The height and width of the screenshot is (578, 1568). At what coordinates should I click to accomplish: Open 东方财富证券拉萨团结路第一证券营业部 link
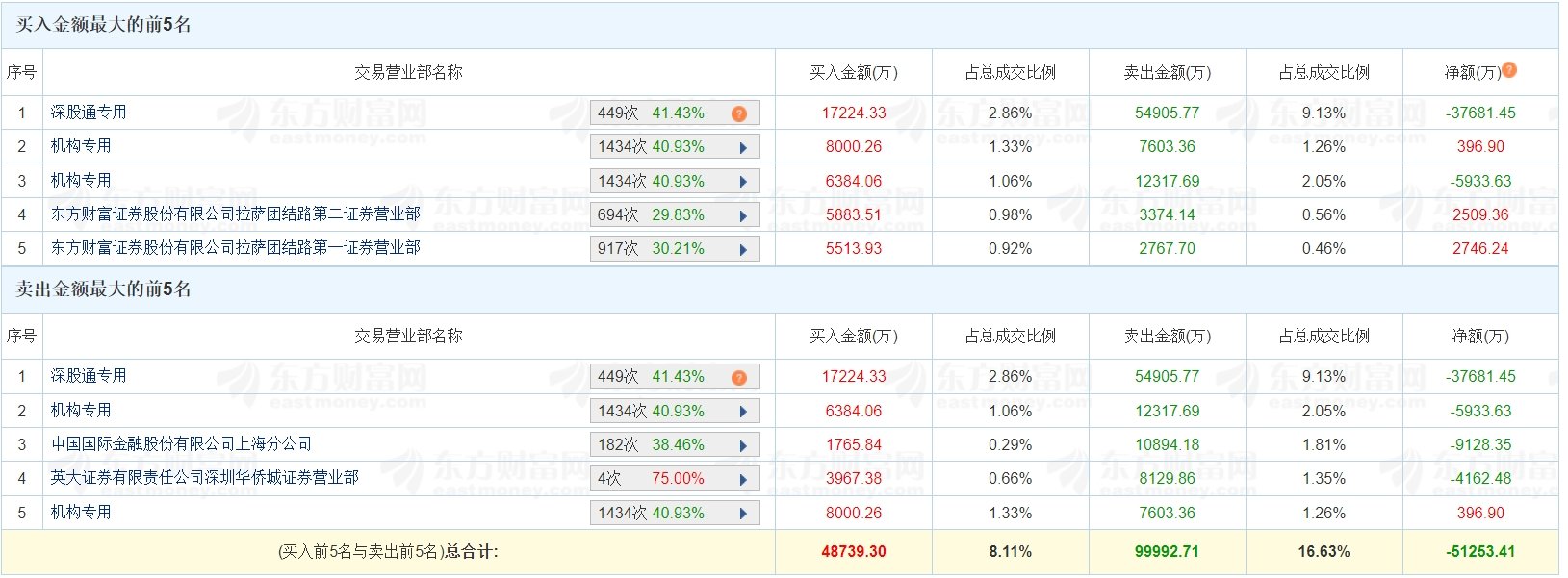[x=236, y=248]
